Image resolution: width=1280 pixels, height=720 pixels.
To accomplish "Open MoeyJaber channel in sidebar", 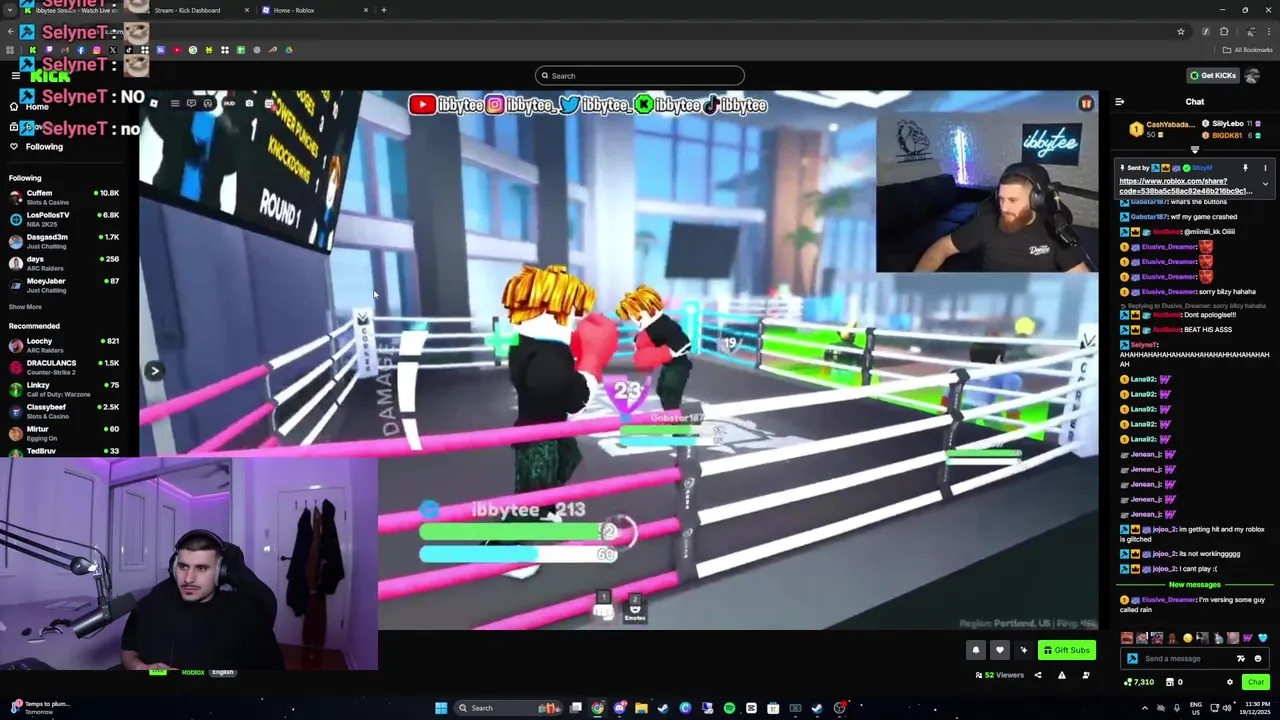I will [x=64, y=284].
